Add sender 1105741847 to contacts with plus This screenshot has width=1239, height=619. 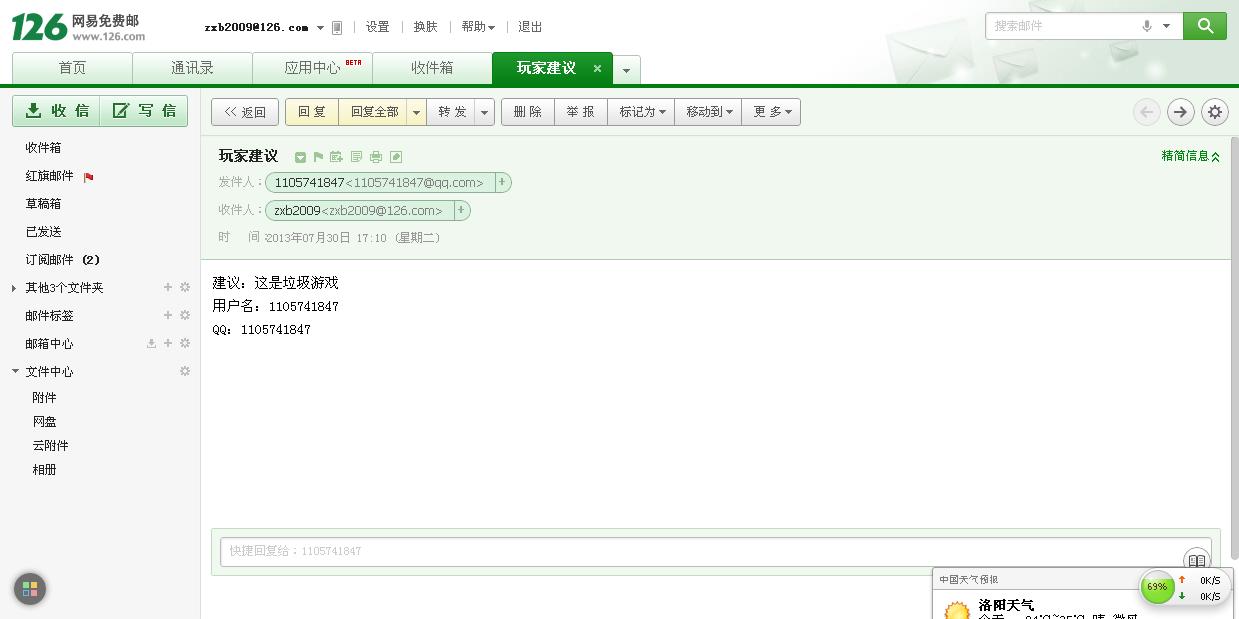(502, 182)
